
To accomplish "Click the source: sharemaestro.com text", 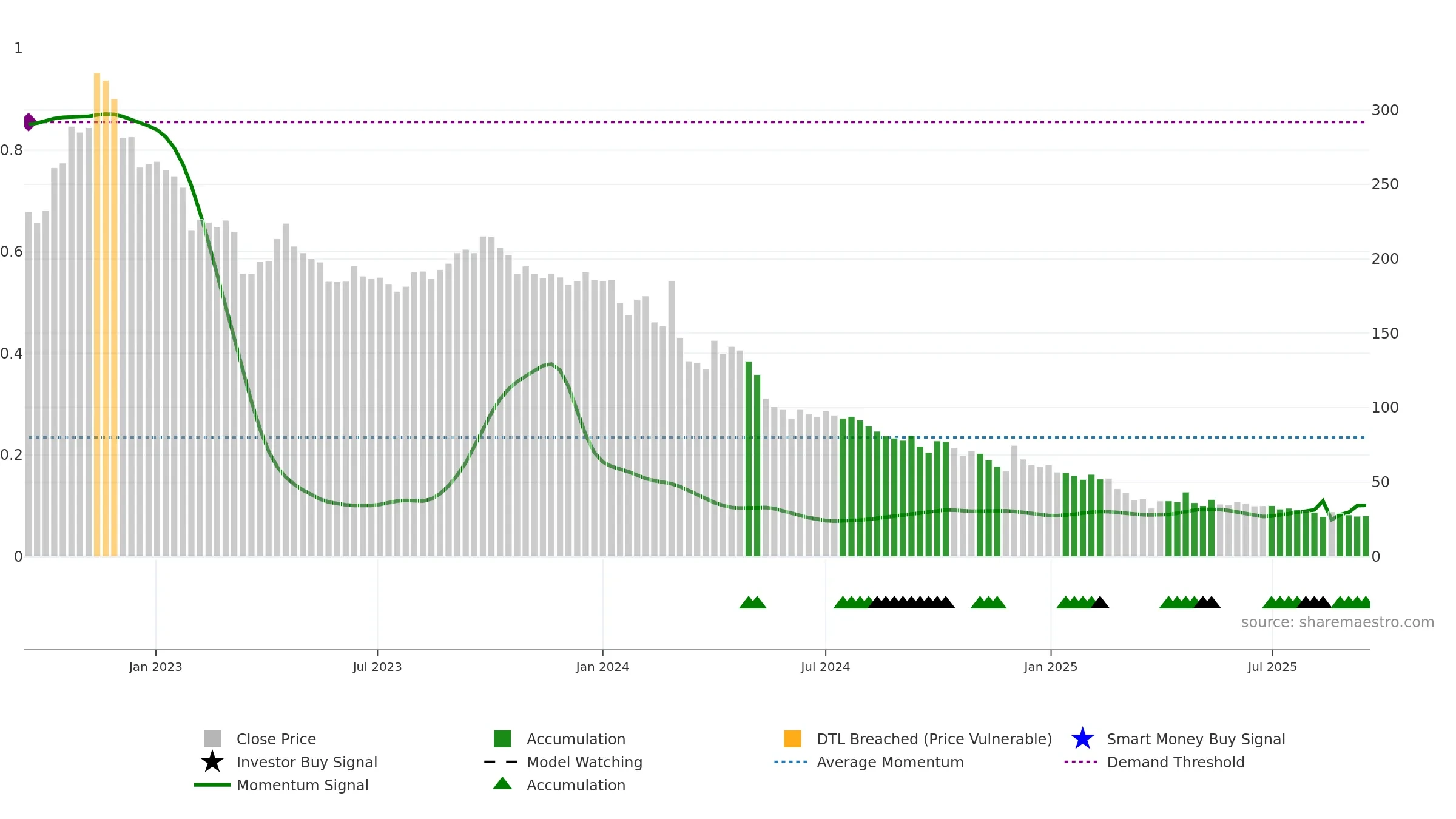I will click(1338, 622).
